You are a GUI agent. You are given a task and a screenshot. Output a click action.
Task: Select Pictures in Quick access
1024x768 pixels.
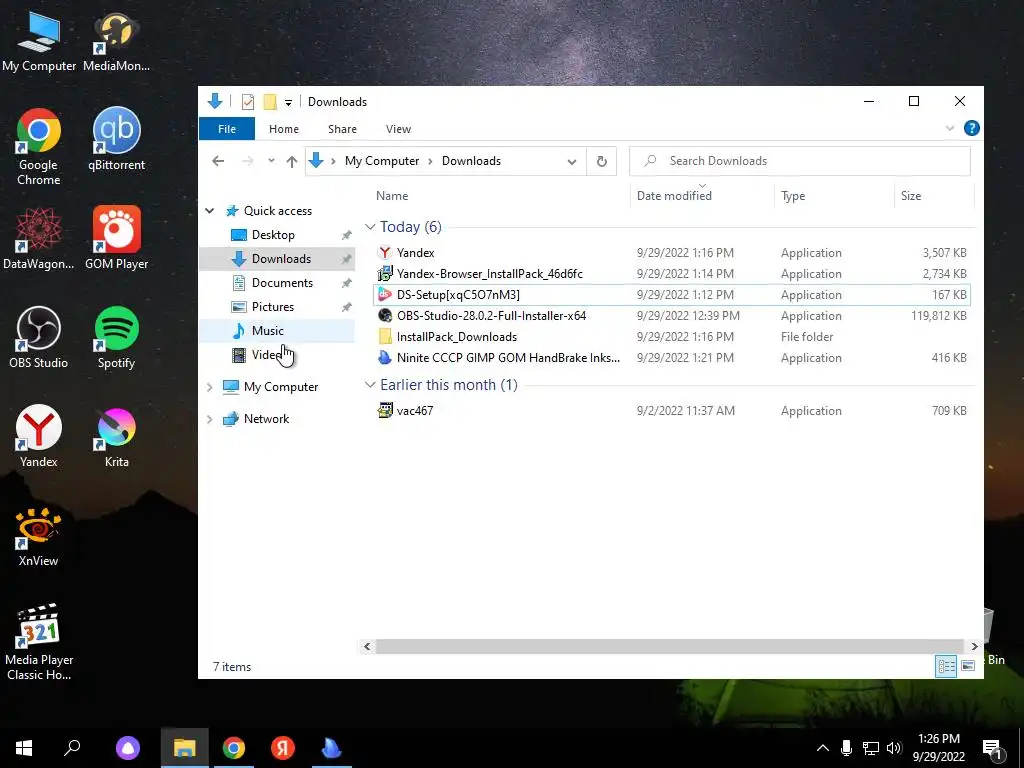273,307
